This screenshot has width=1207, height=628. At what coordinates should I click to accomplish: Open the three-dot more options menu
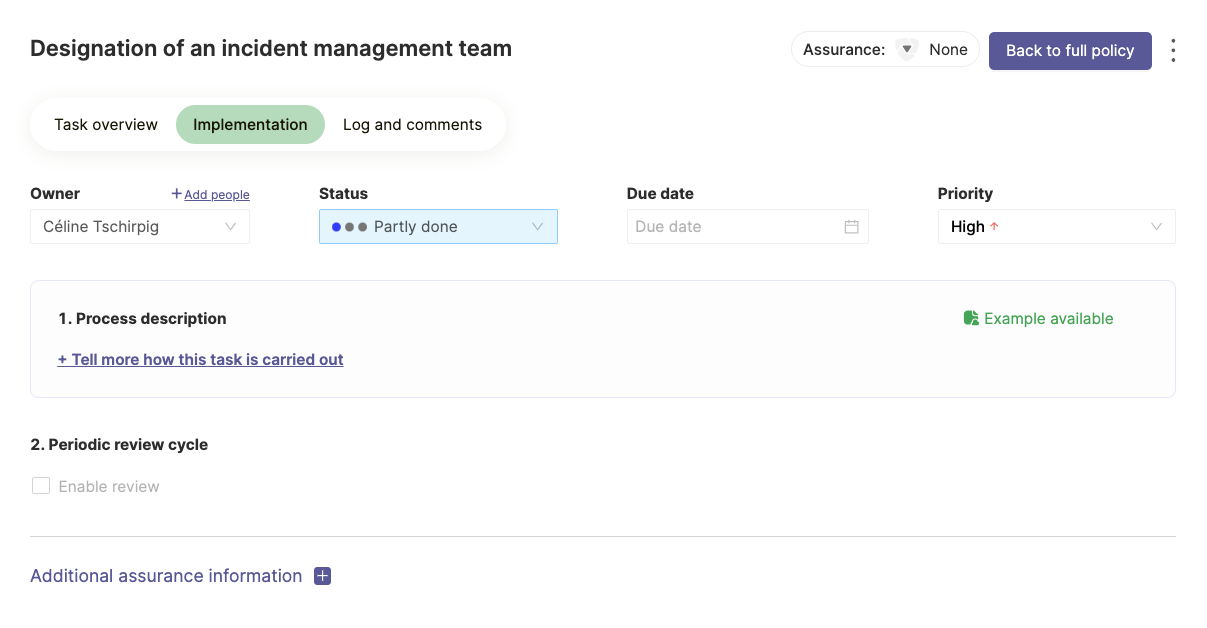[1173, 51]
